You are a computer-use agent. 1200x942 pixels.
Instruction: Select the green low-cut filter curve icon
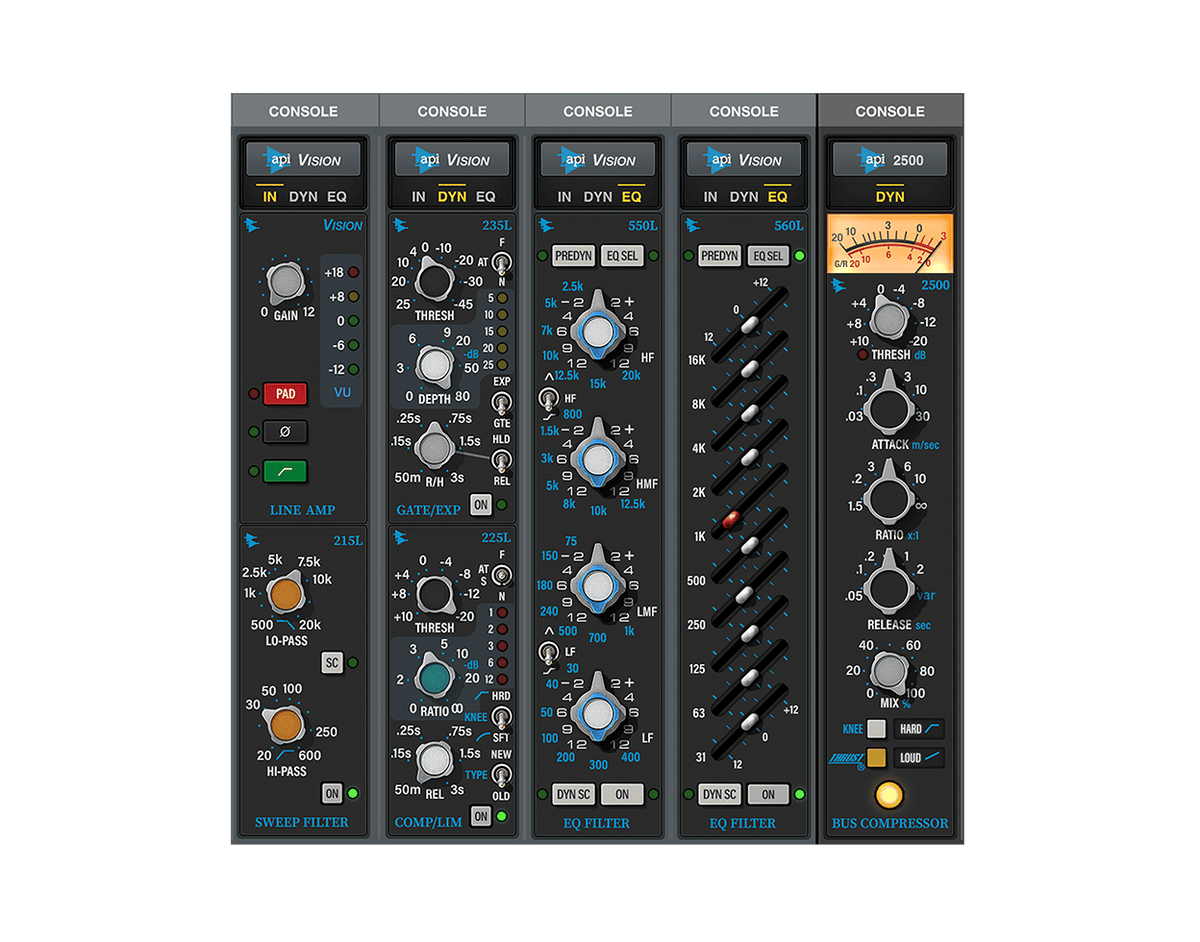[x=285, y=471]
